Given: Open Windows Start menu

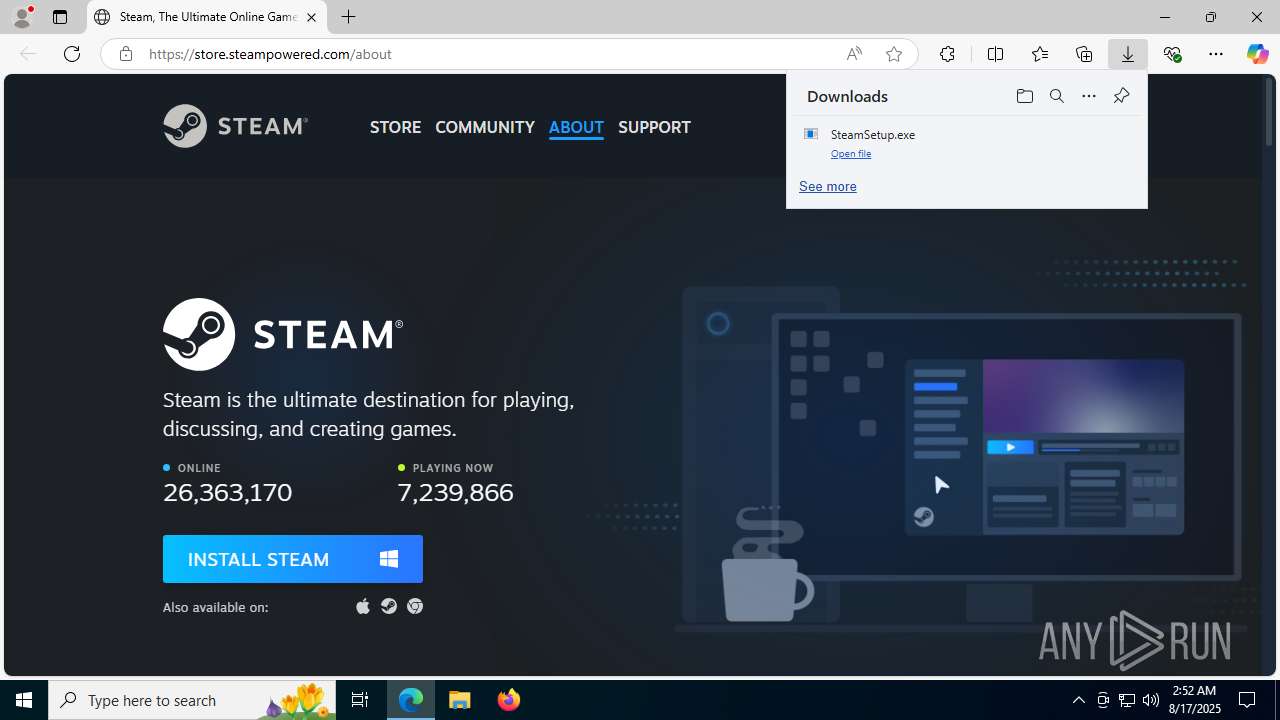Looking at the screenshot, I should coord(24,700).
